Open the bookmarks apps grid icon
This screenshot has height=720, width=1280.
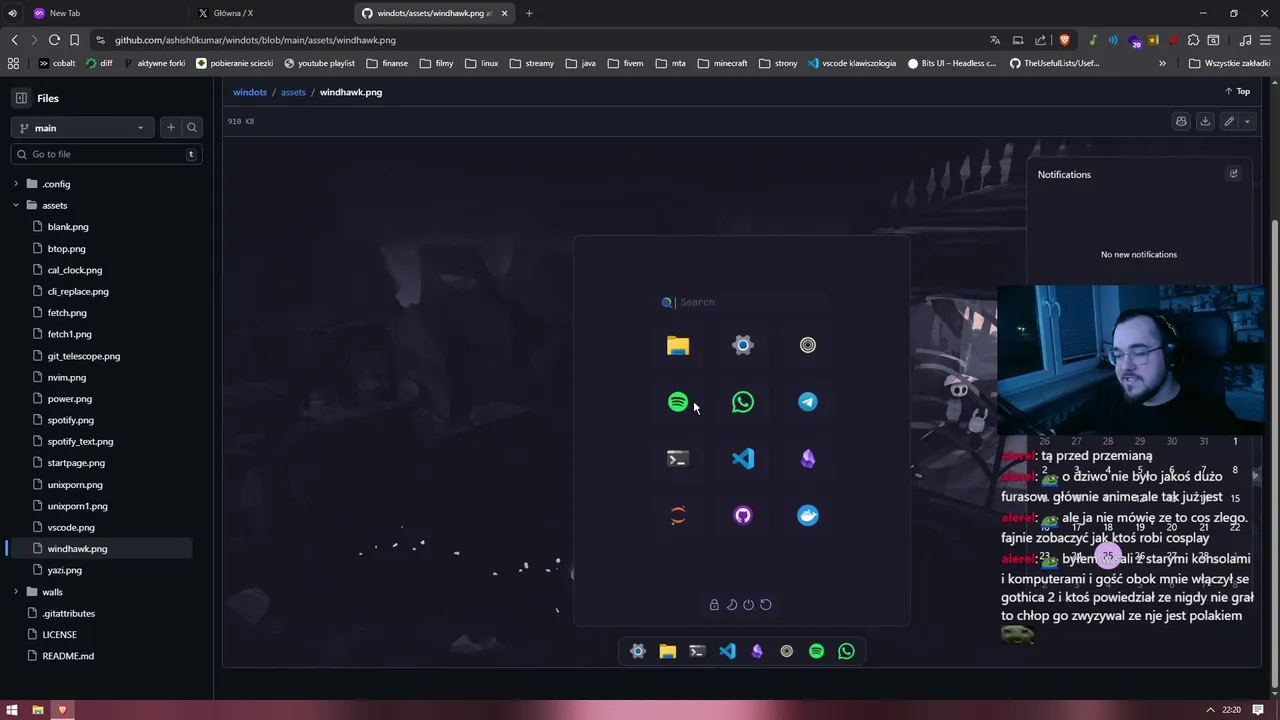[x=13, y=63]
